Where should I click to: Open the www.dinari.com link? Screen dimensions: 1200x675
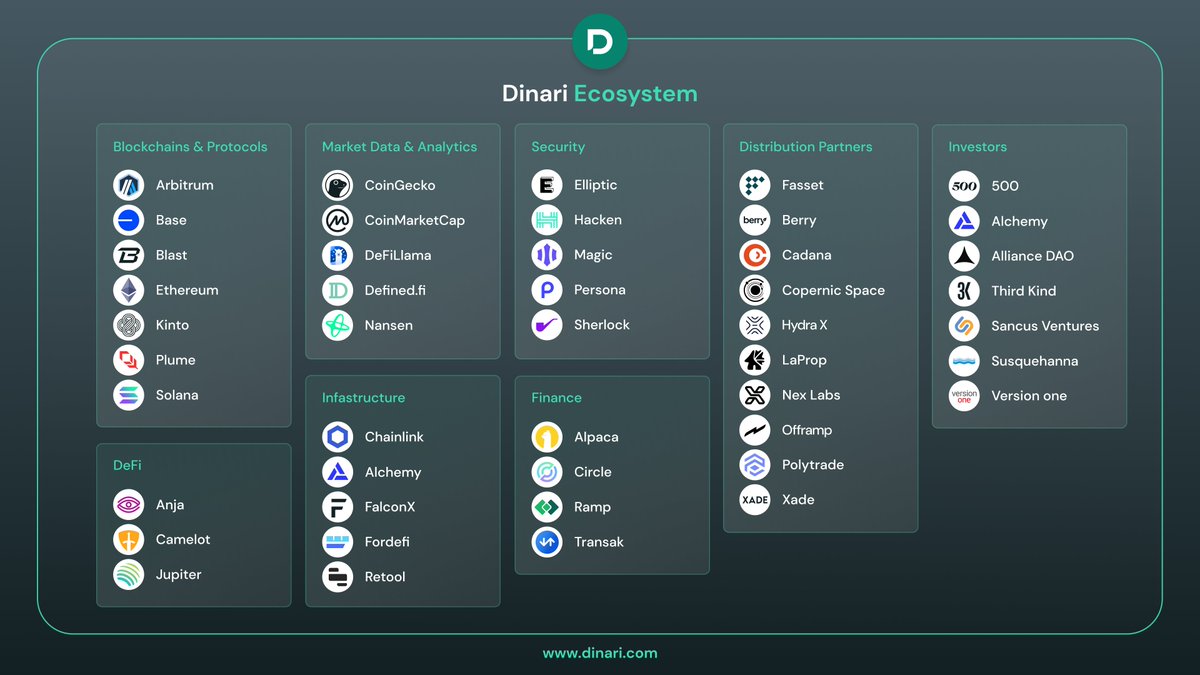600,653
